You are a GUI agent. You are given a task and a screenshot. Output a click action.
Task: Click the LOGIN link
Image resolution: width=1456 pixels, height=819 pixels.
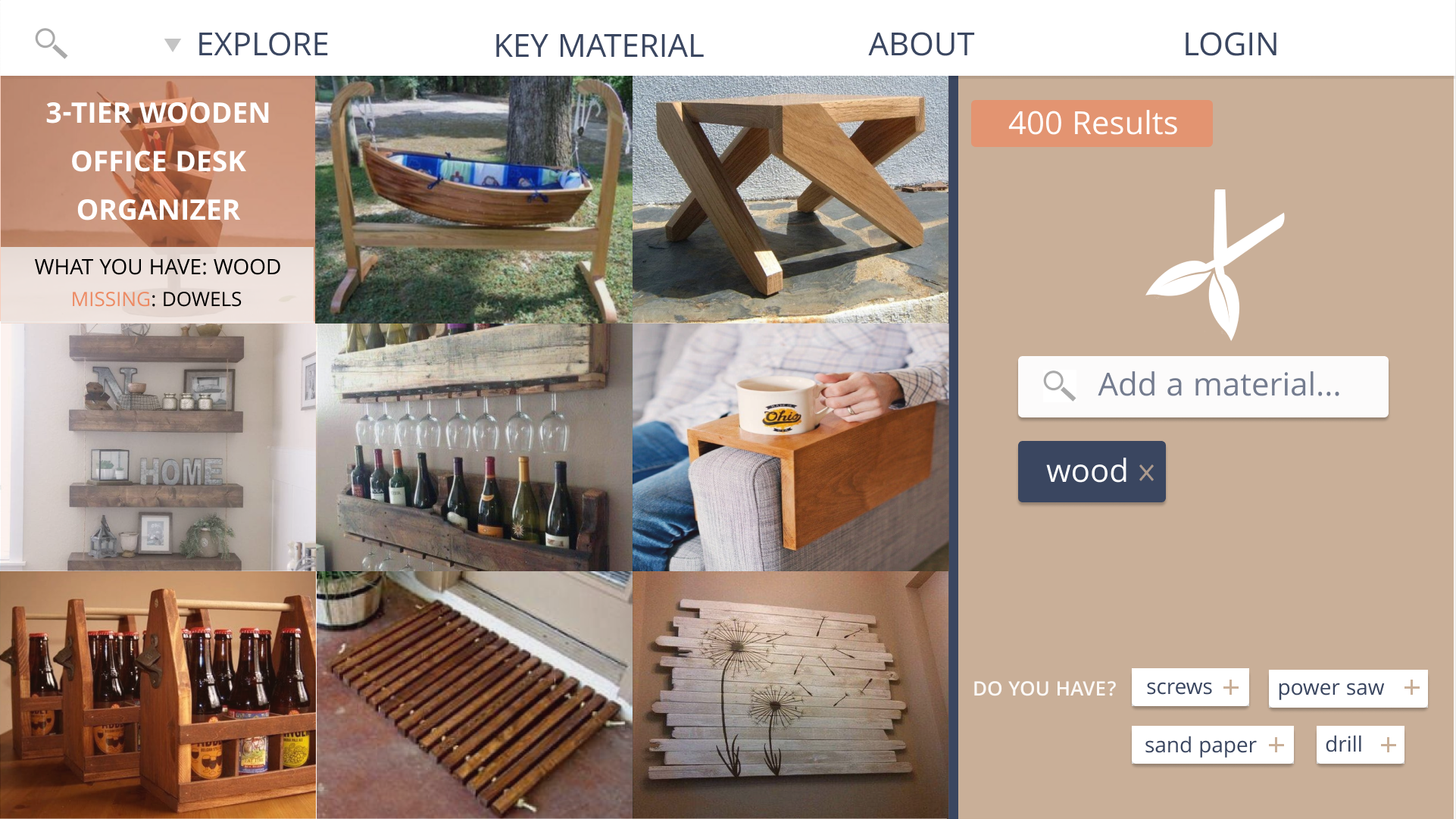[x=1230, y=44]
